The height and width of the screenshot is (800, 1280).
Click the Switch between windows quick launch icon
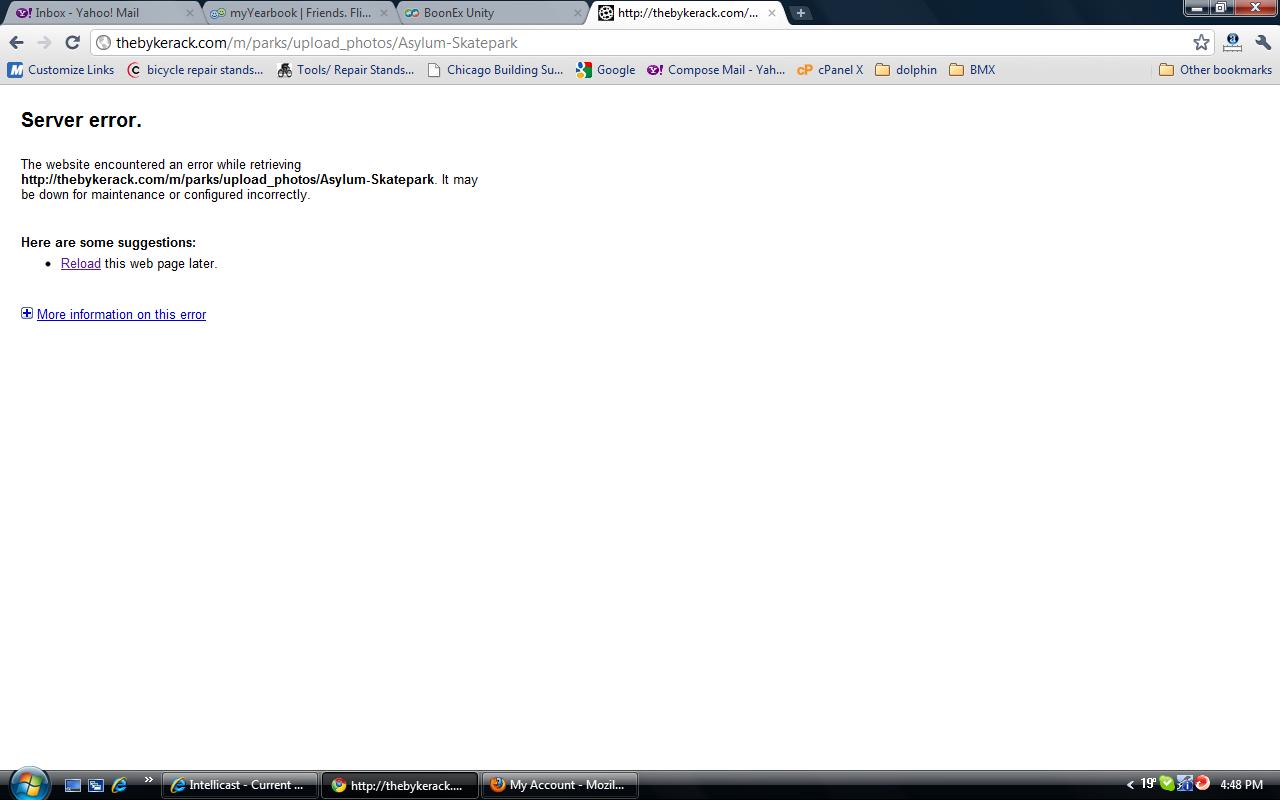pos(96,785)
